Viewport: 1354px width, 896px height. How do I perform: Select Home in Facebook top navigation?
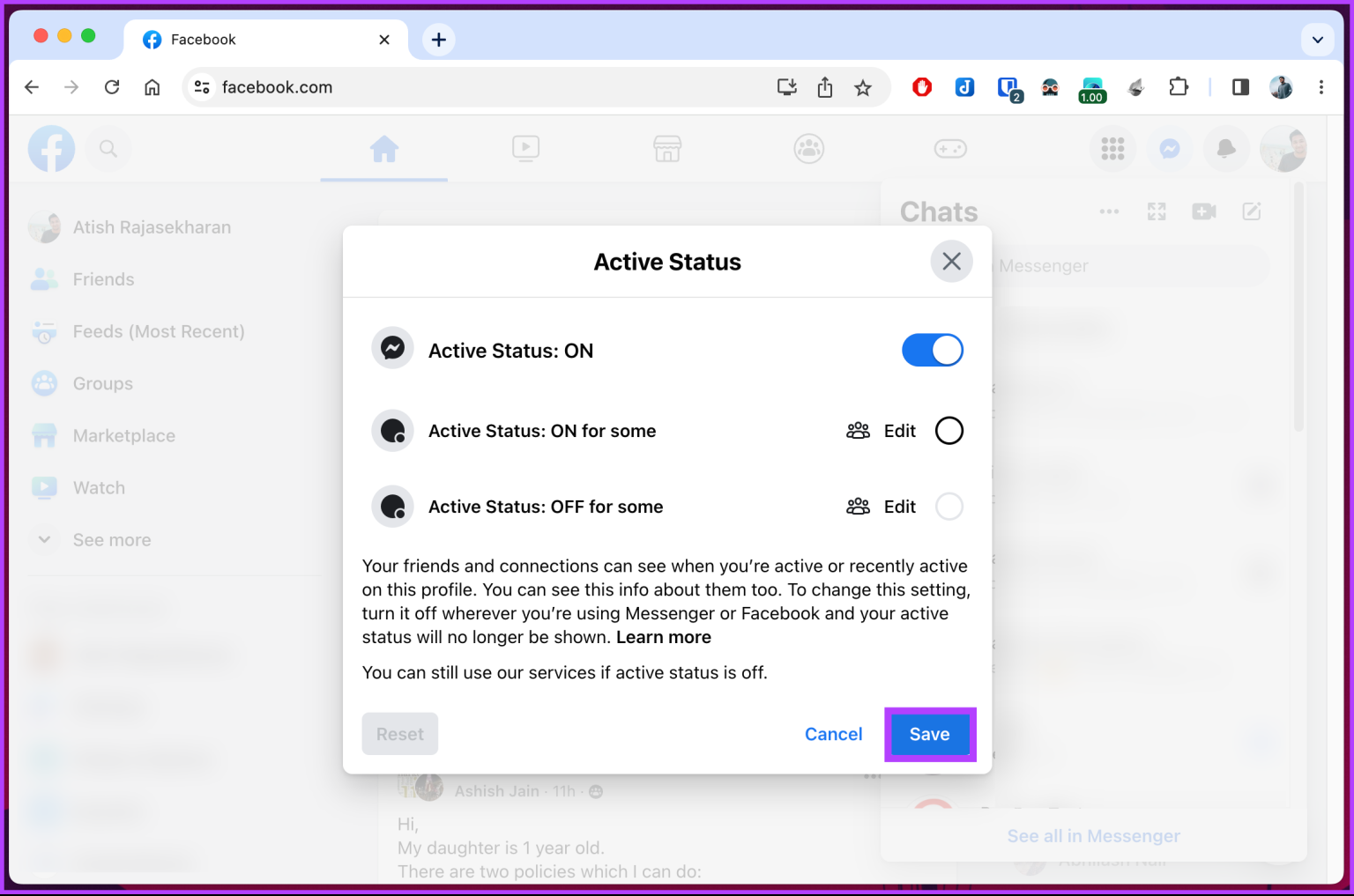(383, 149)
